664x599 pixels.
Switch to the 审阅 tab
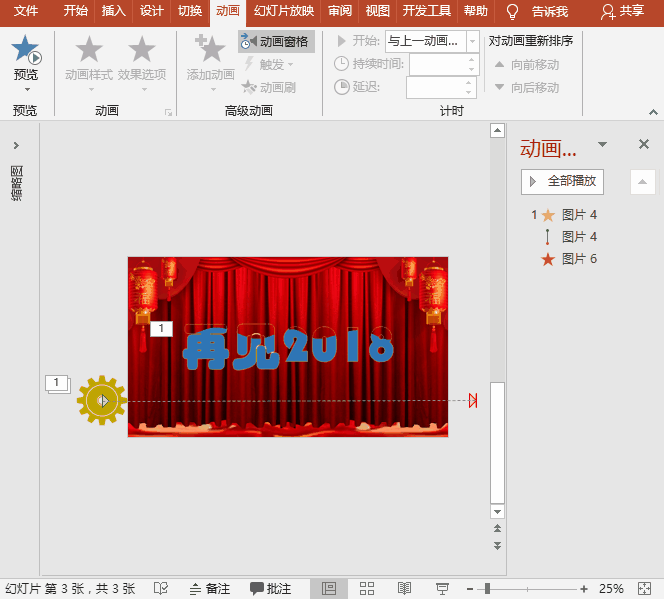(340, 11)
